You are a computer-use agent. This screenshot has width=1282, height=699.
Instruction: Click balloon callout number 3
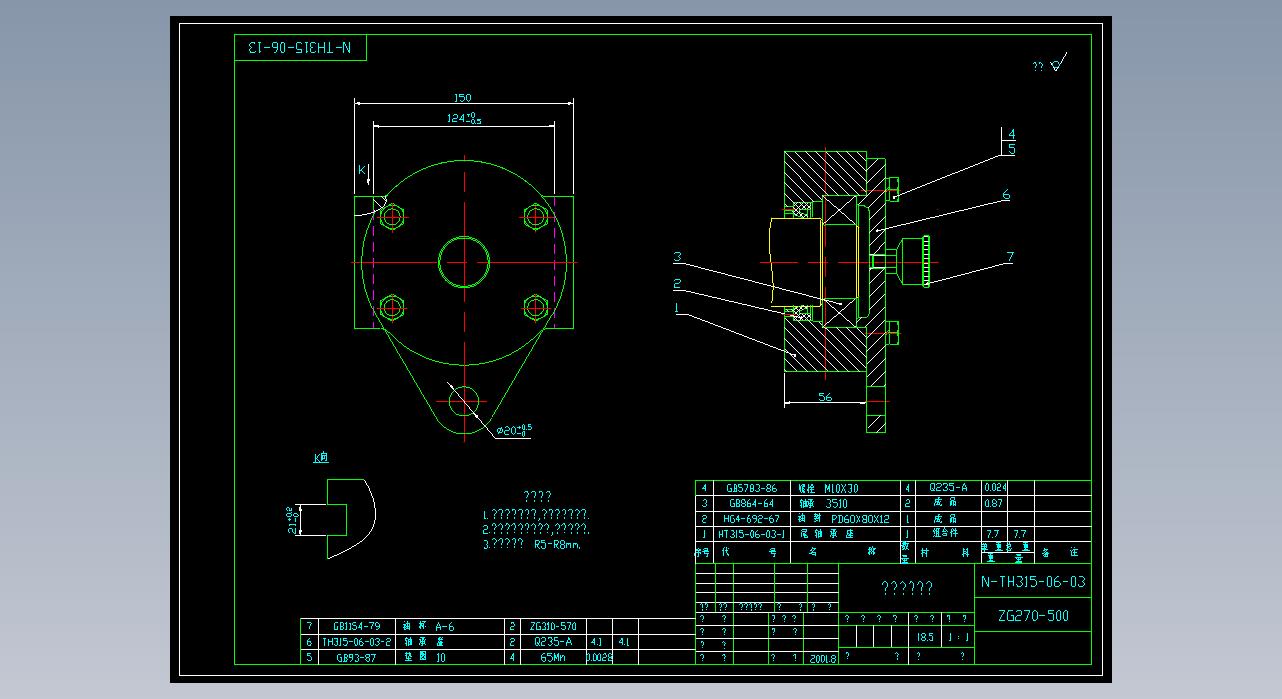(678, 257)
